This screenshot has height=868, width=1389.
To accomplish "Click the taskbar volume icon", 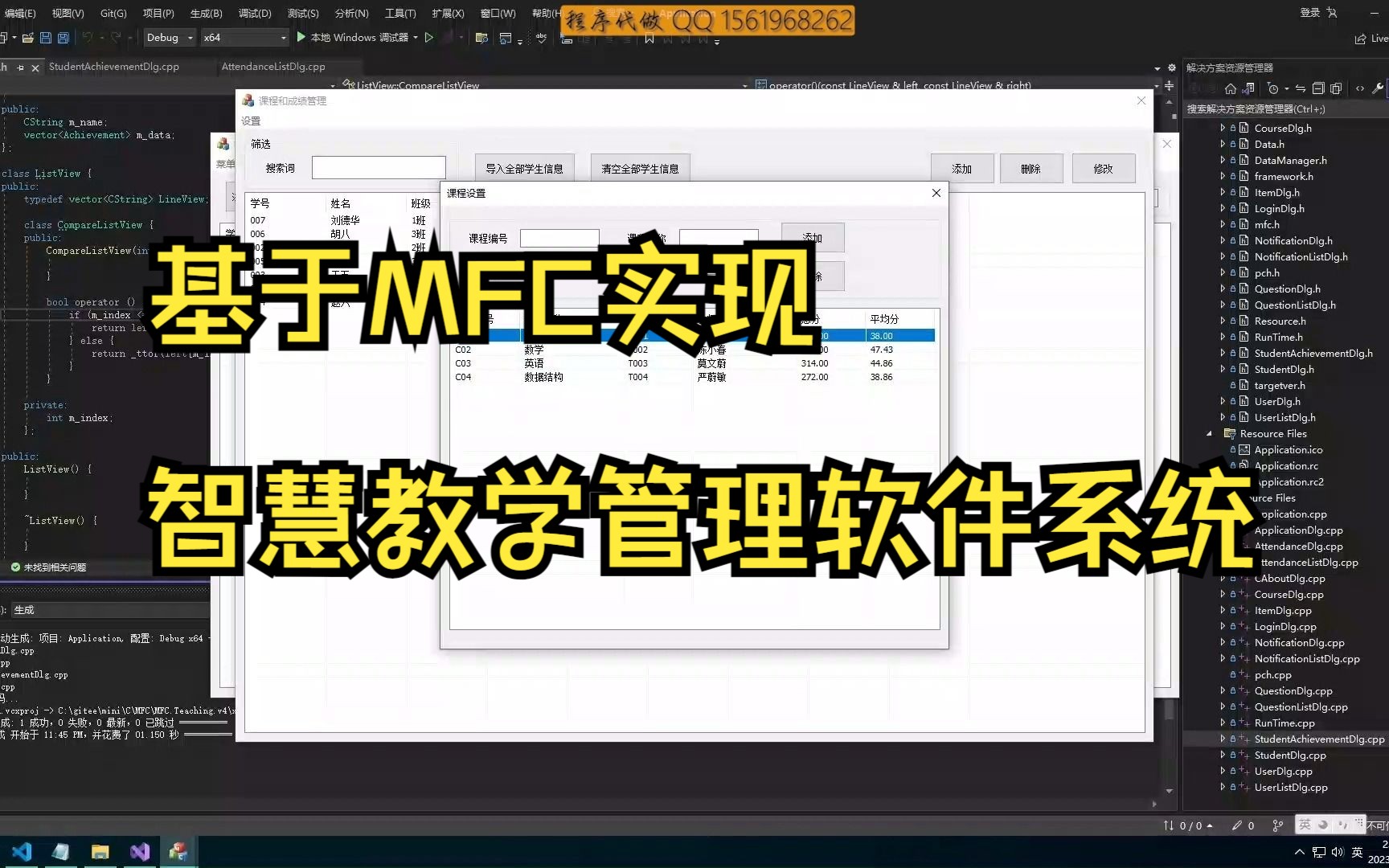I will 1338,852.
